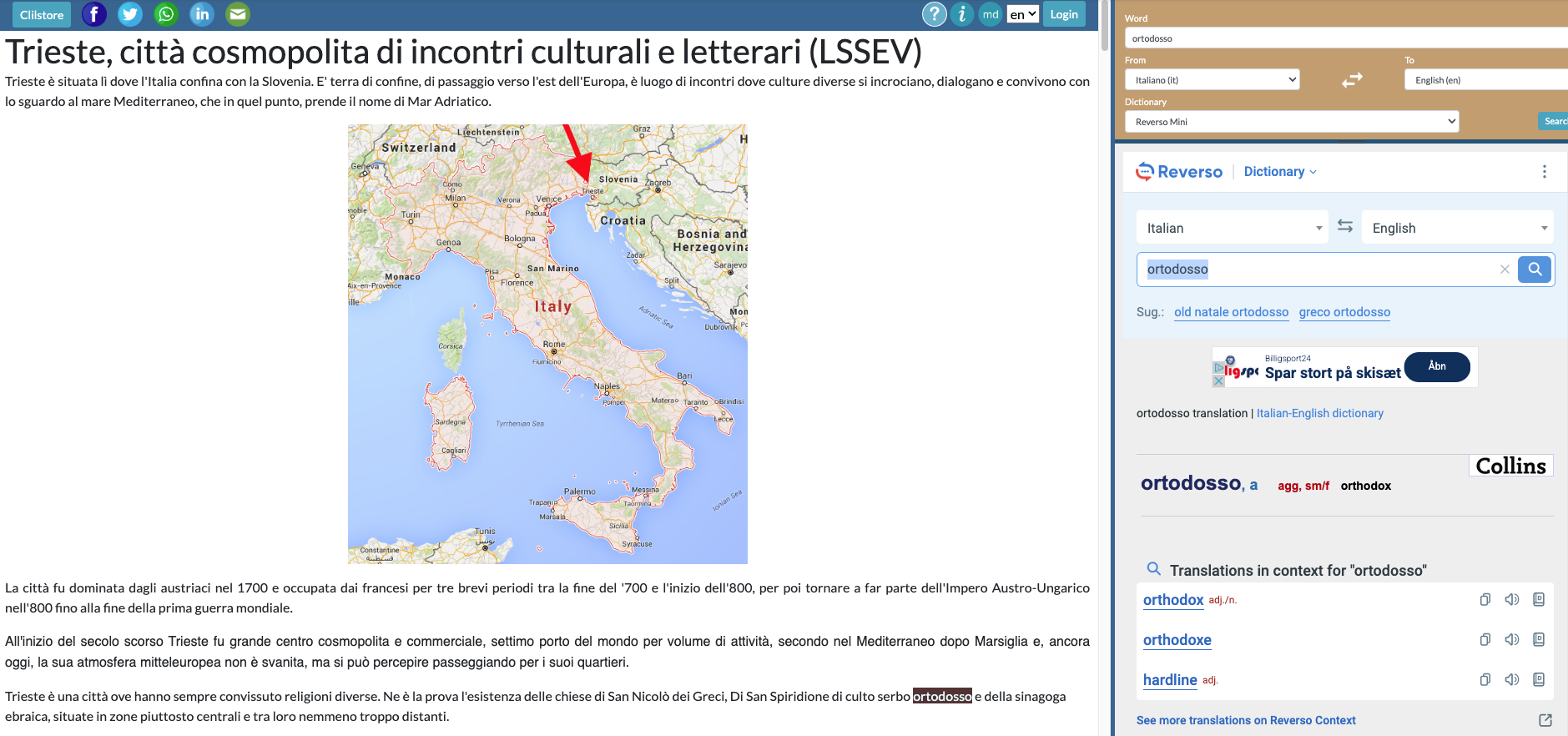
Task: Open the Reverso Mini dictionary dropdown
Action: tap(1292, 122)
